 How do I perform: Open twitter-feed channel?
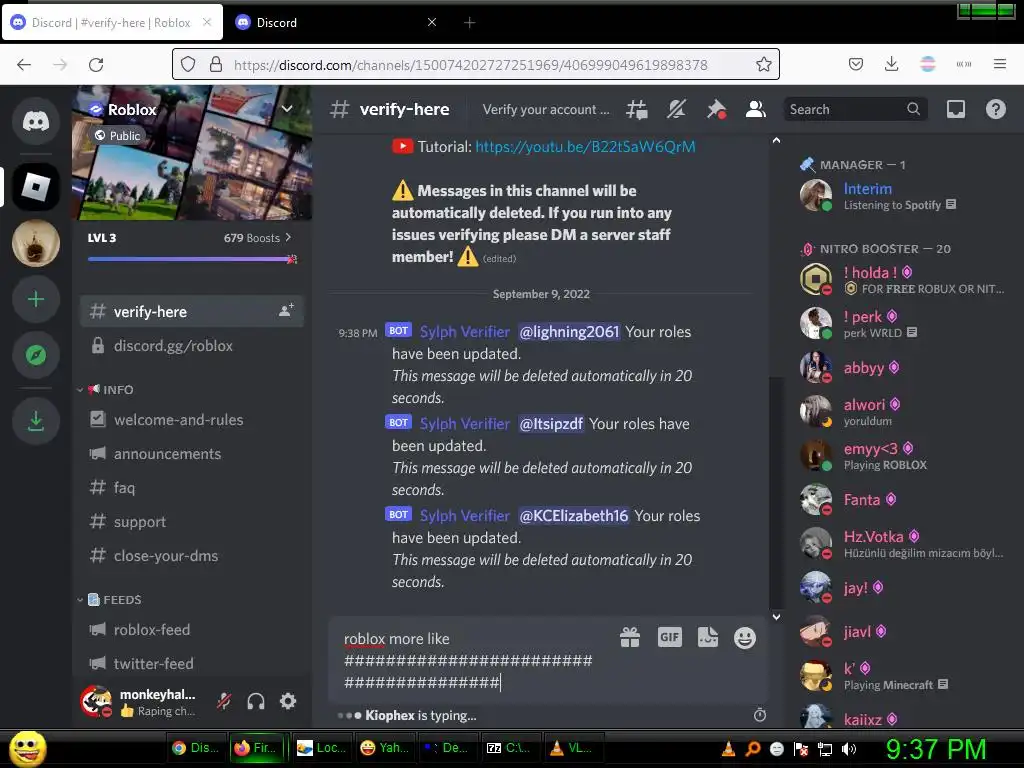coord(191,664)
